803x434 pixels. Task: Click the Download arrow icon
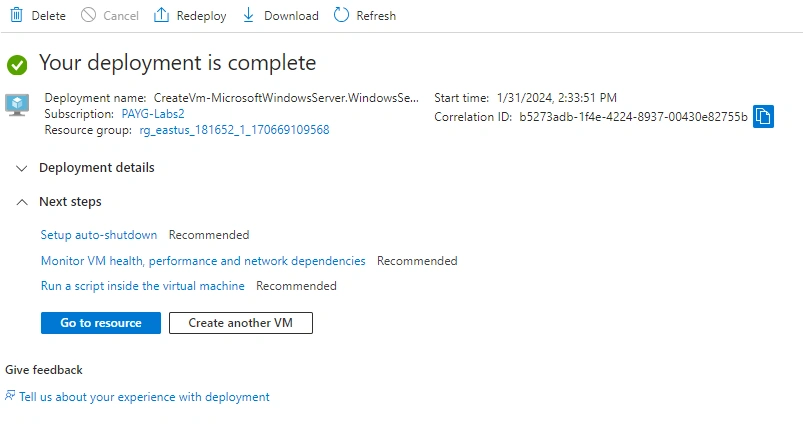248,15
